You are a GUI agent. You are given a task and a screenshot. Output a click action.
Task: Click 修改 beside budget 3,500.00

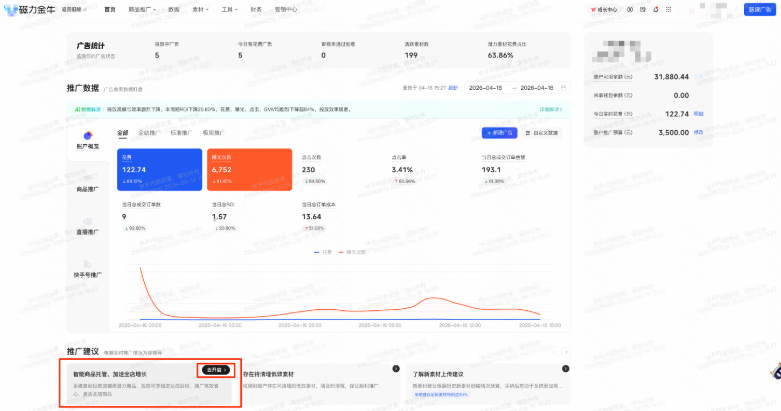click(699, 133)
